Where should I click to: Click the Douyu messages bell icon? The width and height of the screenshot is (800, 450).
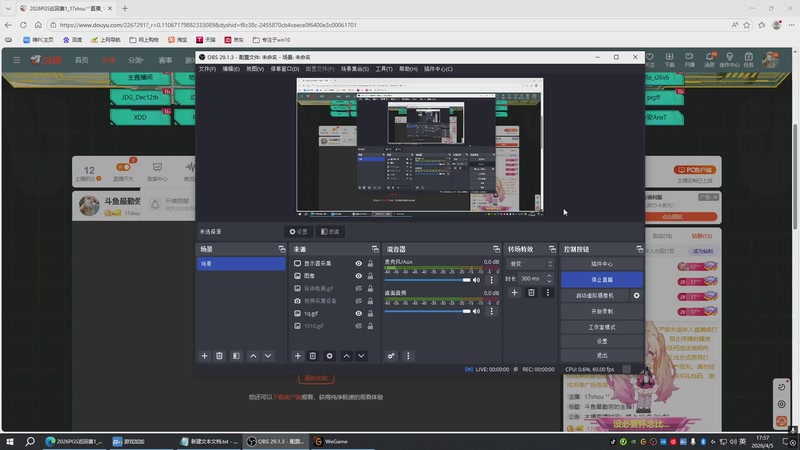[x=709, y=59]
